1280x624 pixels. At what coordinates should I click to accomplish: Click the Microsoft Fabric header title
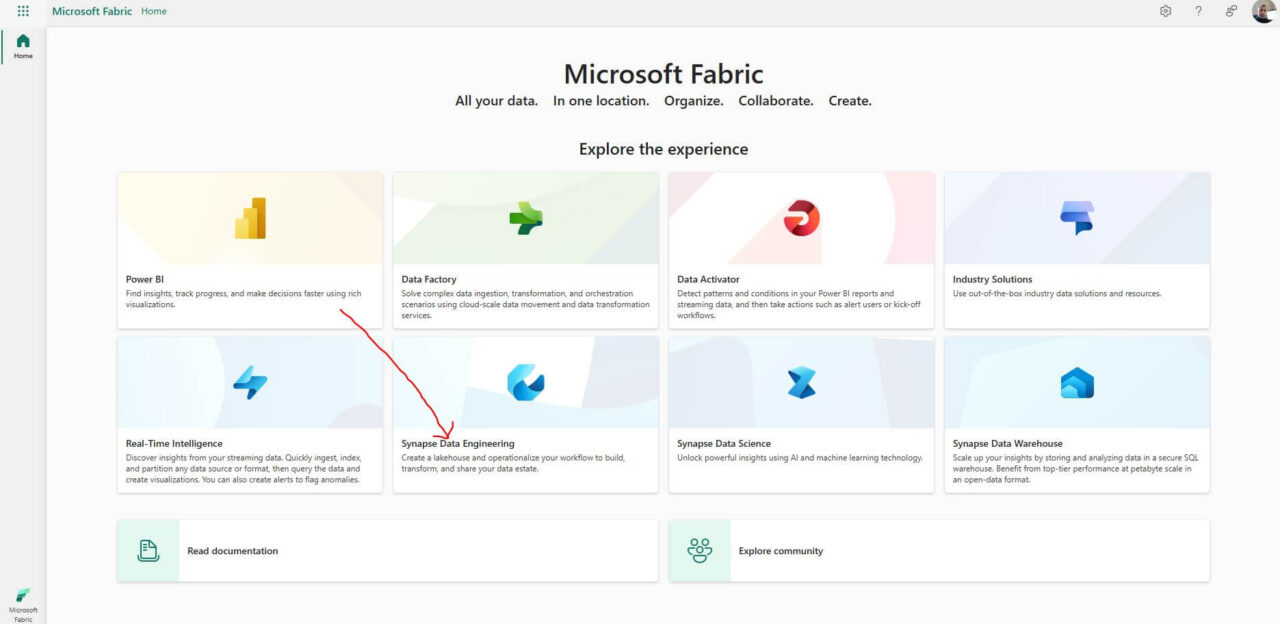coord(93,11)
